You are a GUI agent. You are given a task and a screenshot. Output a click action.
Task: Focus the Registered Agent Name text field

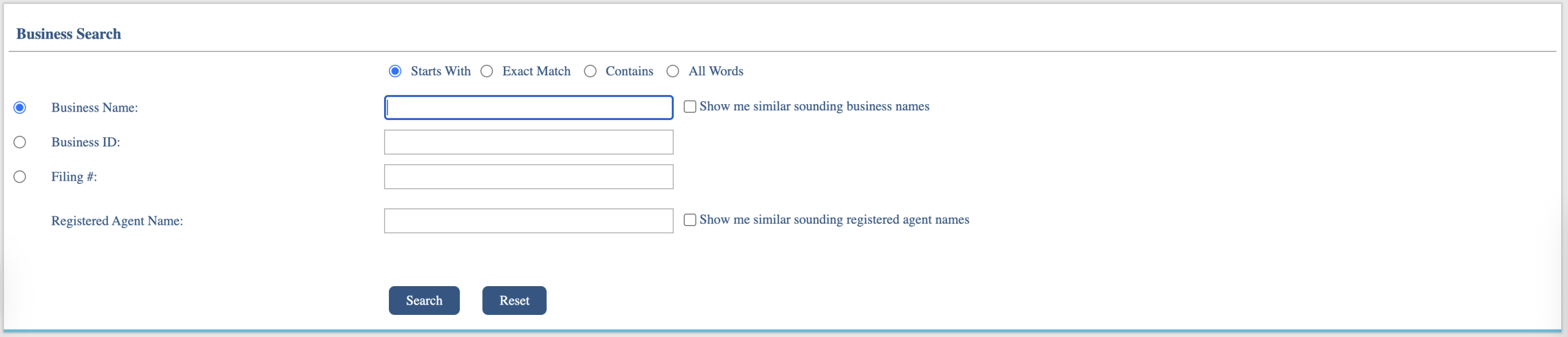tap(529, 221)
